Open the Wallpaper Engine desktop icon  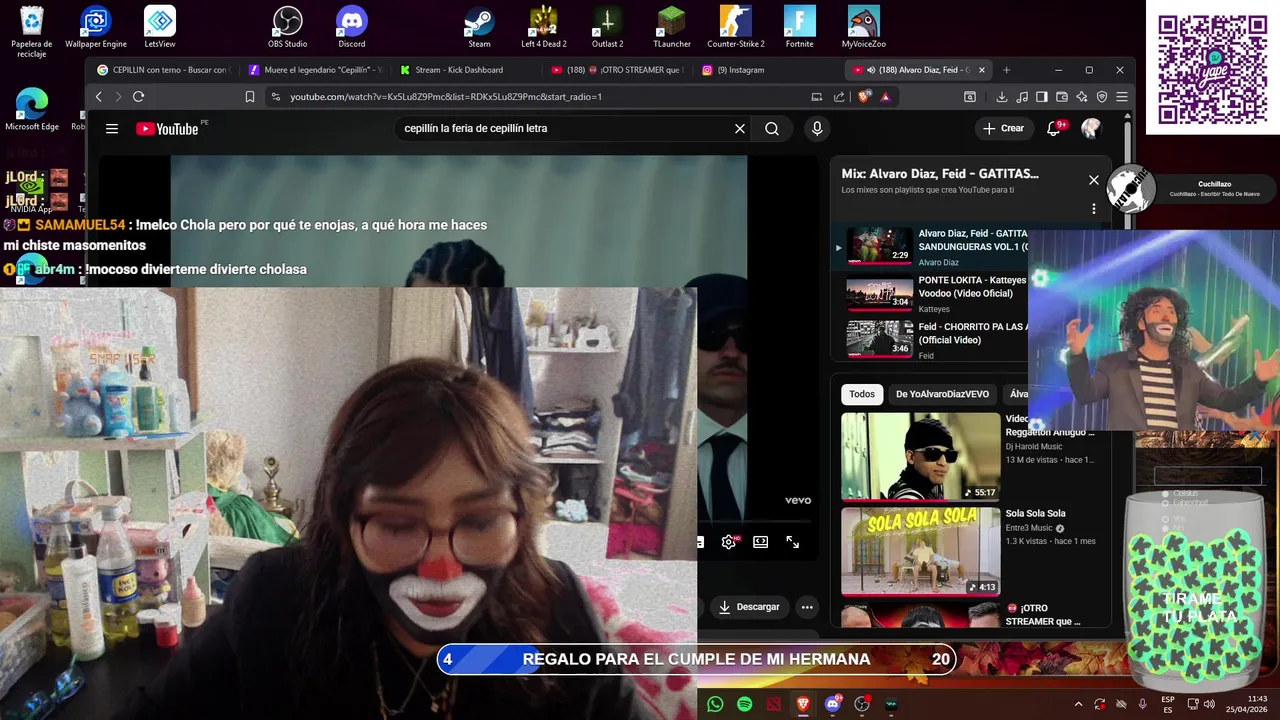pyautogui.click(x=96, y=27)
